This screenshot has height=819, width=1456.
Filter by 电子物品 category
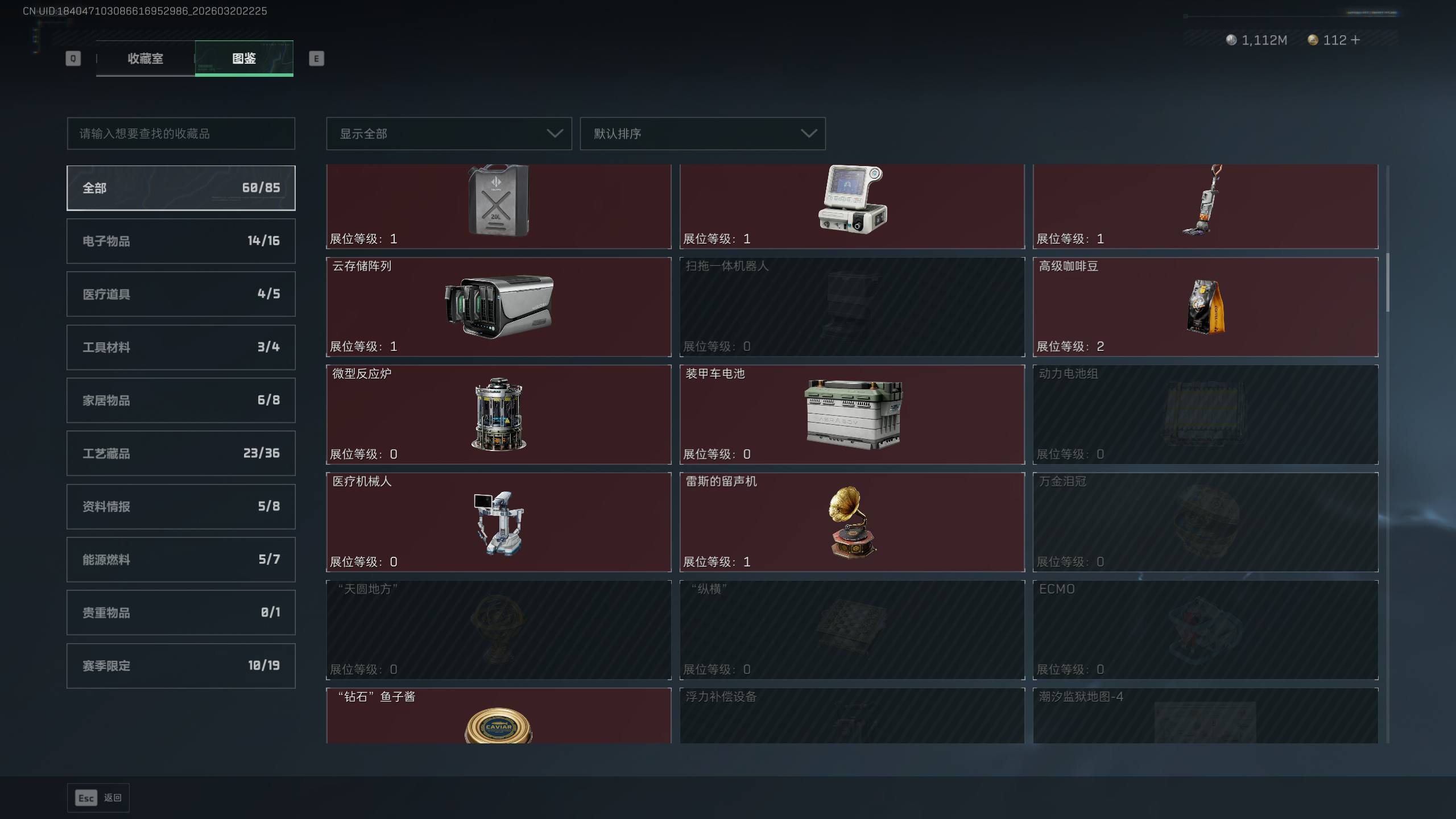(x=181, y=241)
